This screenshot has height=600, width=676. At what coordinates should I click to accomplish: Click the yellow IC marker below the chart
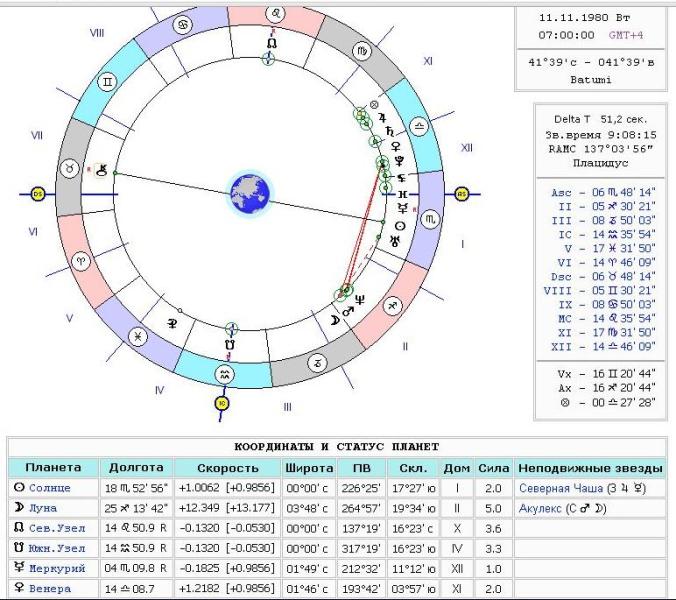coord(222,404)
